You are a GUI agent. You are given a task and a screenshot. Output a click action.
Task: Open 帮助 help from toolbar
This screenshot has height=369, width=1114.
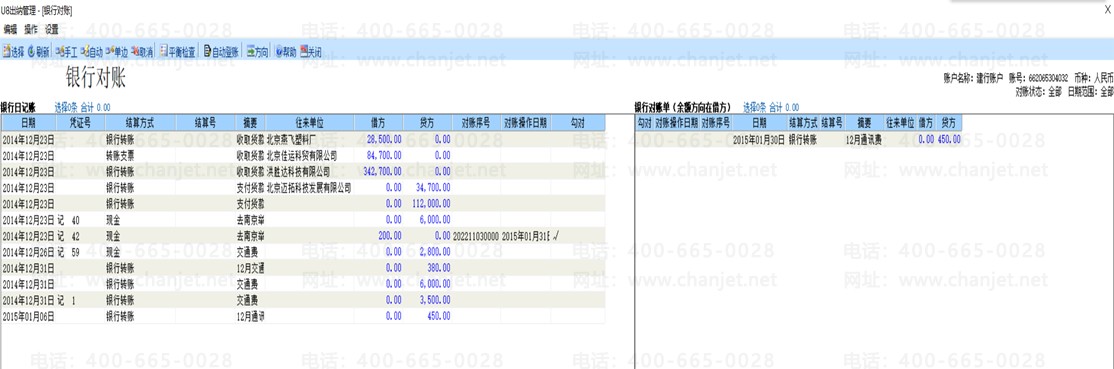[x=286, y=52]
